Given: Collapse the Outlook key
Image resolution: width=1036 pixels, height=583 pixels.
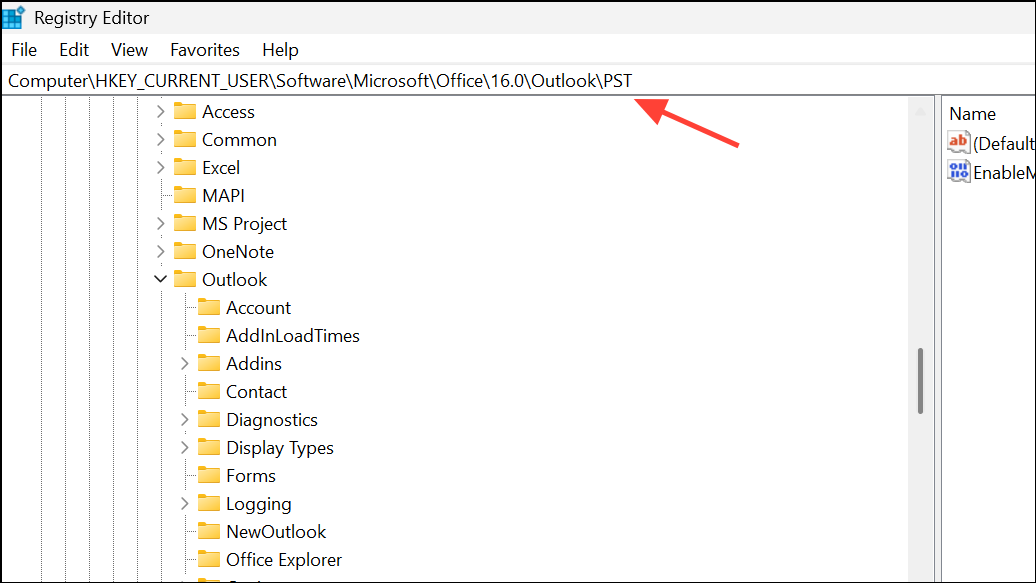Looking at the screenshot, I should pos(161,279).
